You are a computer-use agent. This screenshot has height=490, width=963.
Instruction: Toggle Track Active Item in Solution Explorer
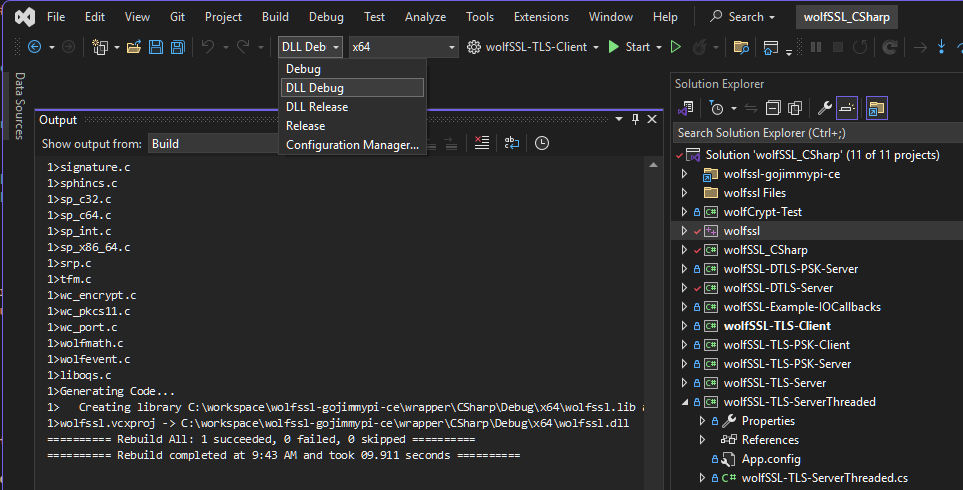(876, 108)
